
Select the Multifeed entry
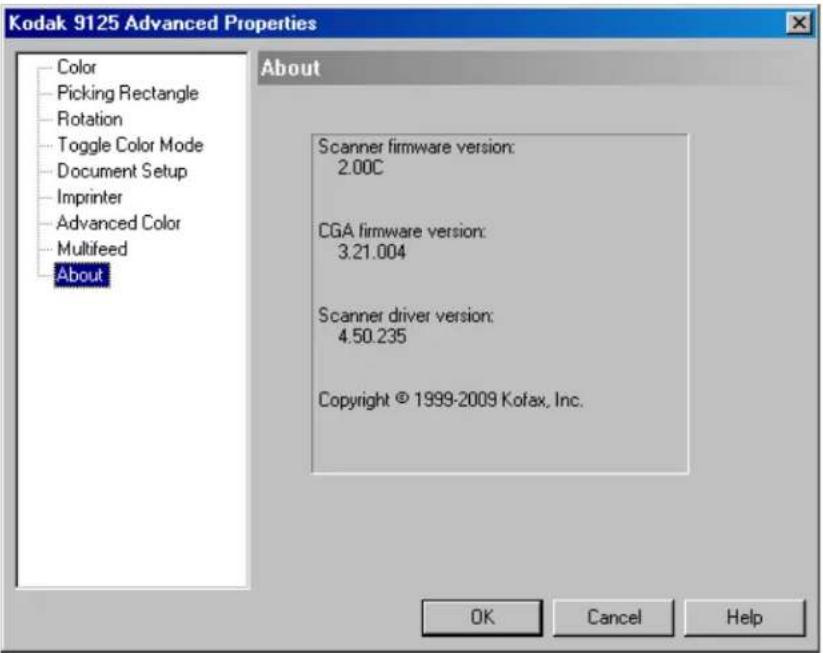coord(92,249)
